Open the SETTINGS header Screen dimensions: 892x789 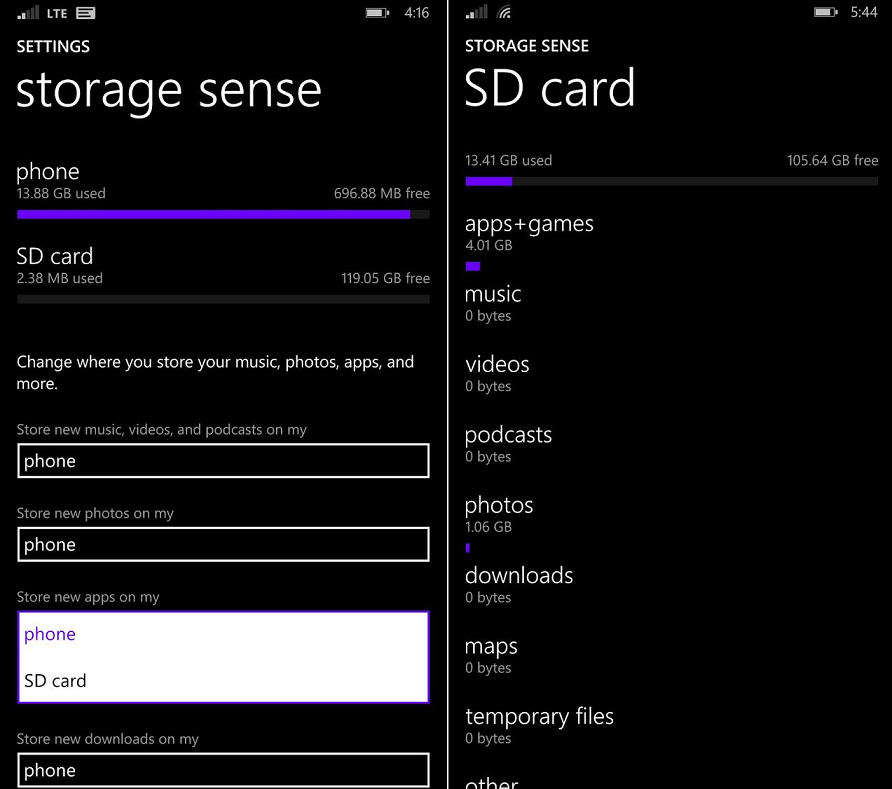coord(52,46)
